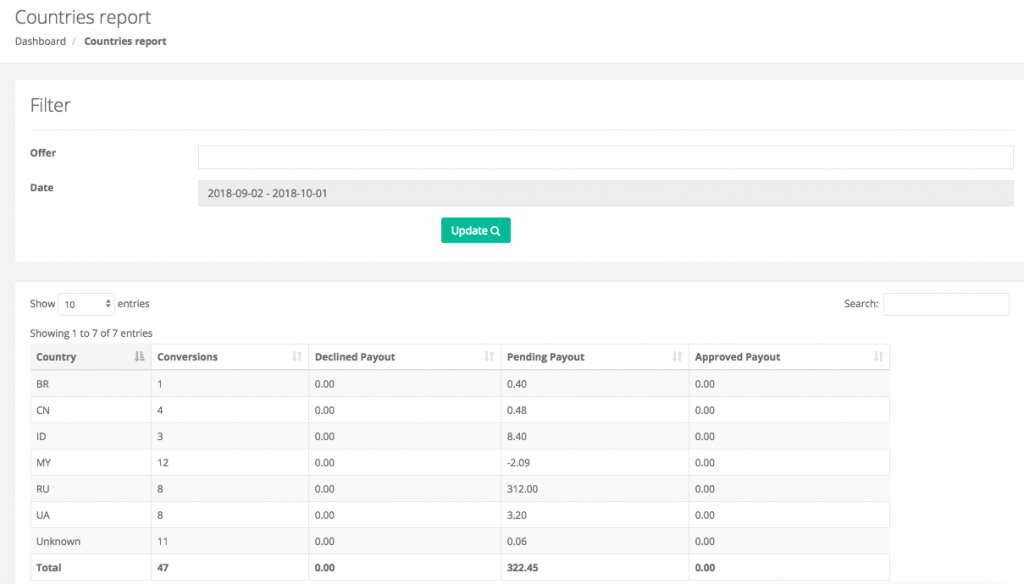Focus the table Search box
This screenshot has height=584, width=1024.
[x=945, y=304]
